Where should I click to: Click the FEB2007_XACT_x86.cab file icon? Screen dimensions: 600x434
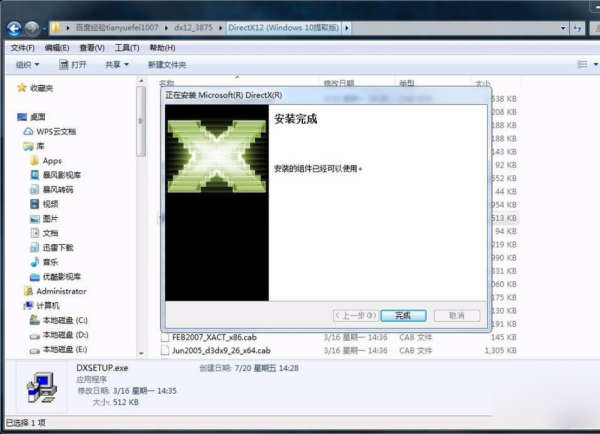(165, 337)
